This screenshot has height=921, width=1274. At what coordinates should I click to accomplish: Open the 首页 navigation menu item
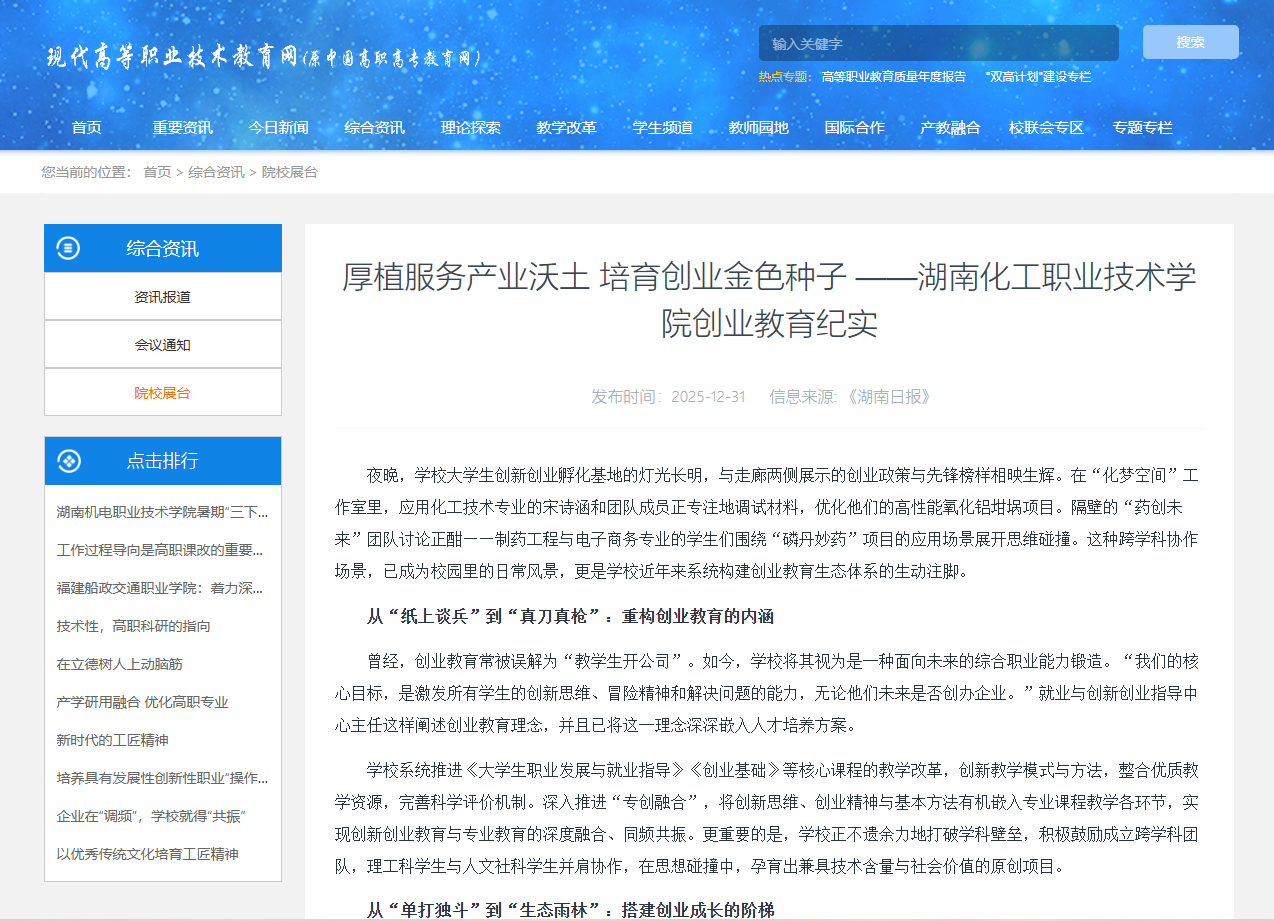tap(86, 127)
